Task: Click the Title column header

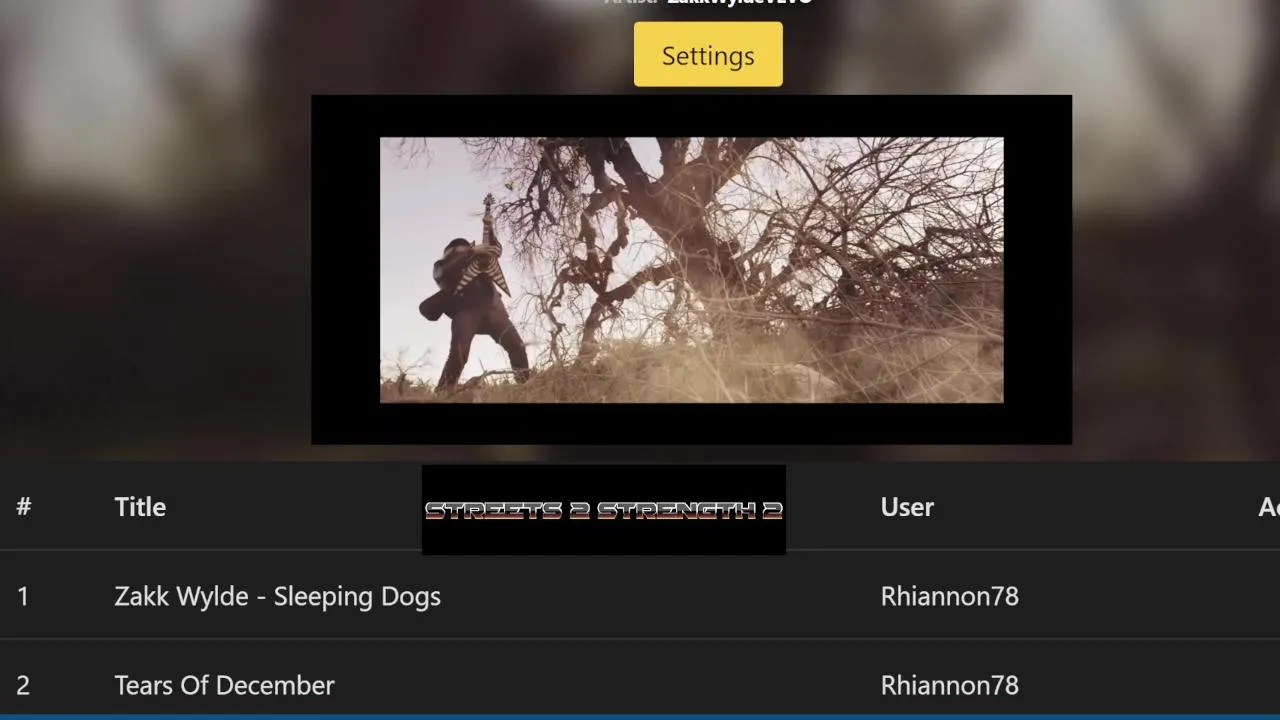Action: (x=140, y=507)
